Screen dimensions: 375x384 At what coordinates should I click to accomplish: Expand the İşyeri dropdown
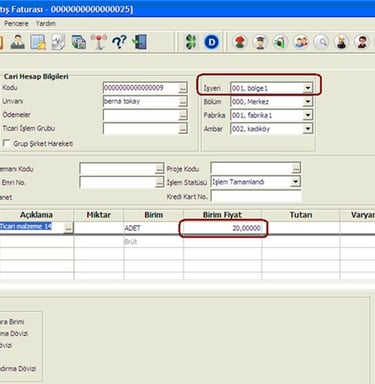pyautogui.click(x=308, y=88)
